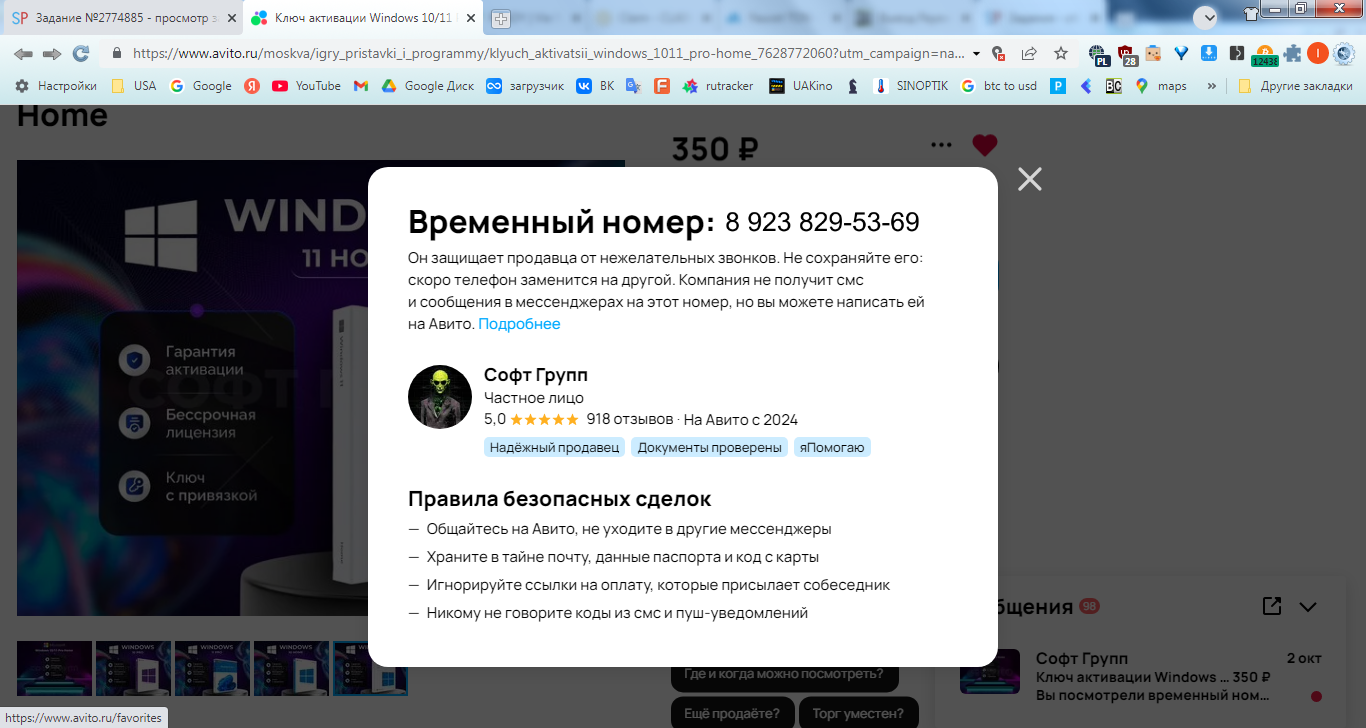Open the Google Диск bookmark
Screen dimensions: 1366x728
428,86
